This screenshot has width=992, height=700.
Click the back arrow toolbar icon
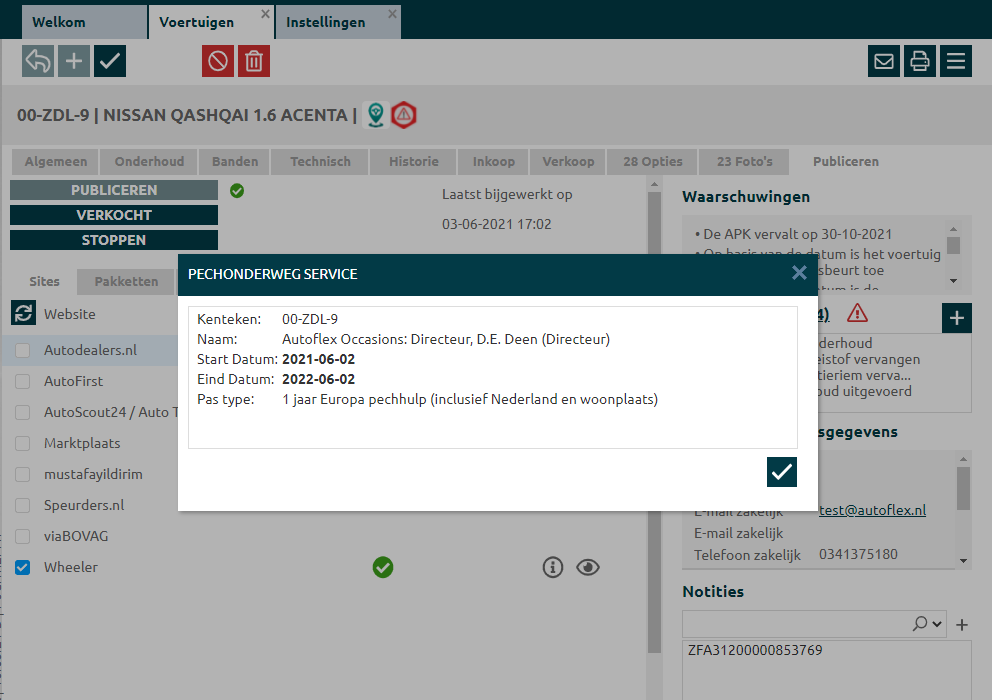point(38,61)
